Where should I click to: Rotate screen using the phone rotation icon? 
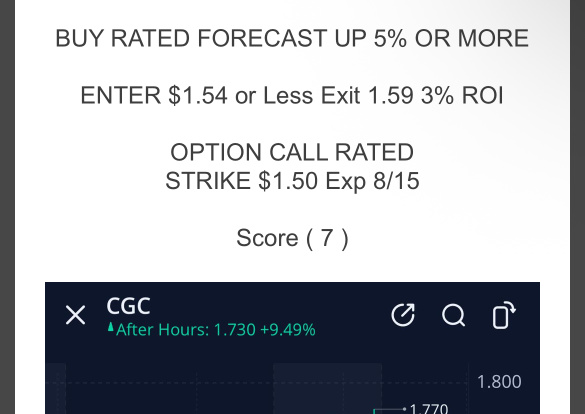(x=504, y=314)
